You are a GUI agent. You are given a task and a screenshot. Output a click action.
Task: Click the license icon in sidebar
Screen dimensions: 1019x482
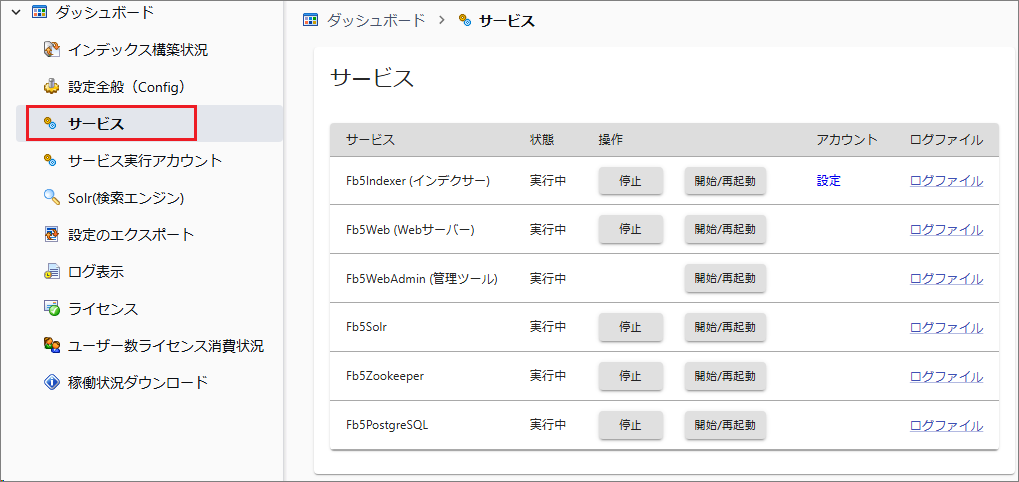pyautogui.click(x=52, y=309)
